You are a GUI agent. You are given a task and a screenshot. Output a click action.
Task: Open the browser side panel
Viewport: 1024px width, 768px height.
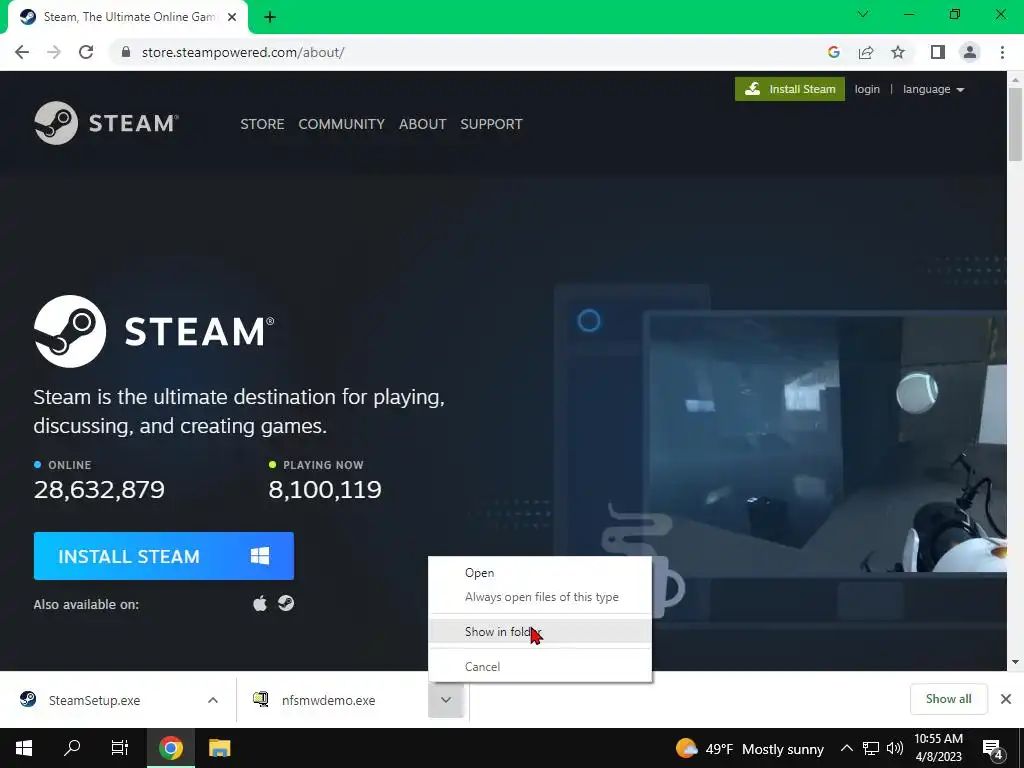(938, 52)
